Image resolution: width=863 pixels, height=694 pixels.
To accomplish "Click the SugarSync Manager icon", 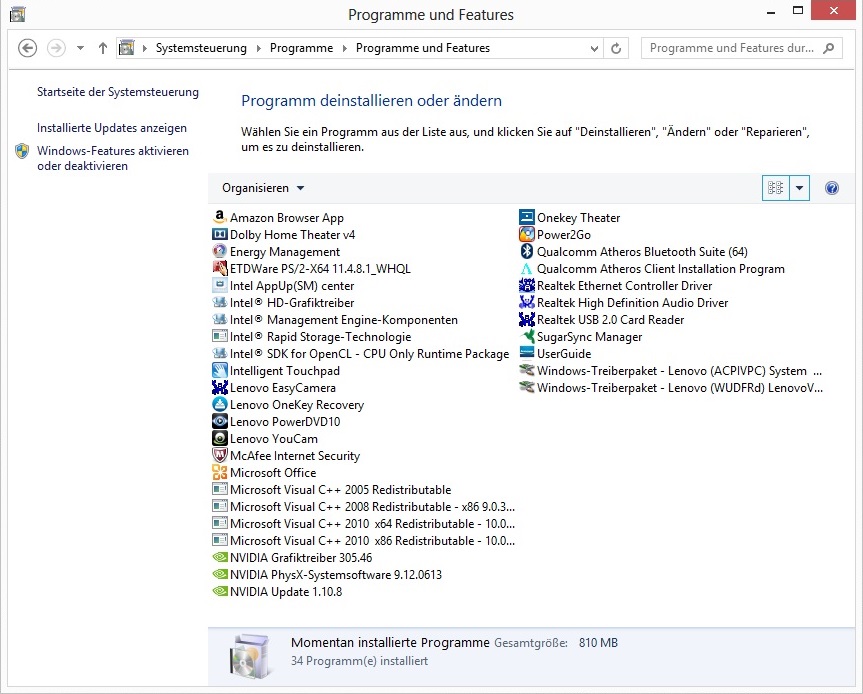I will pos(527,337).
